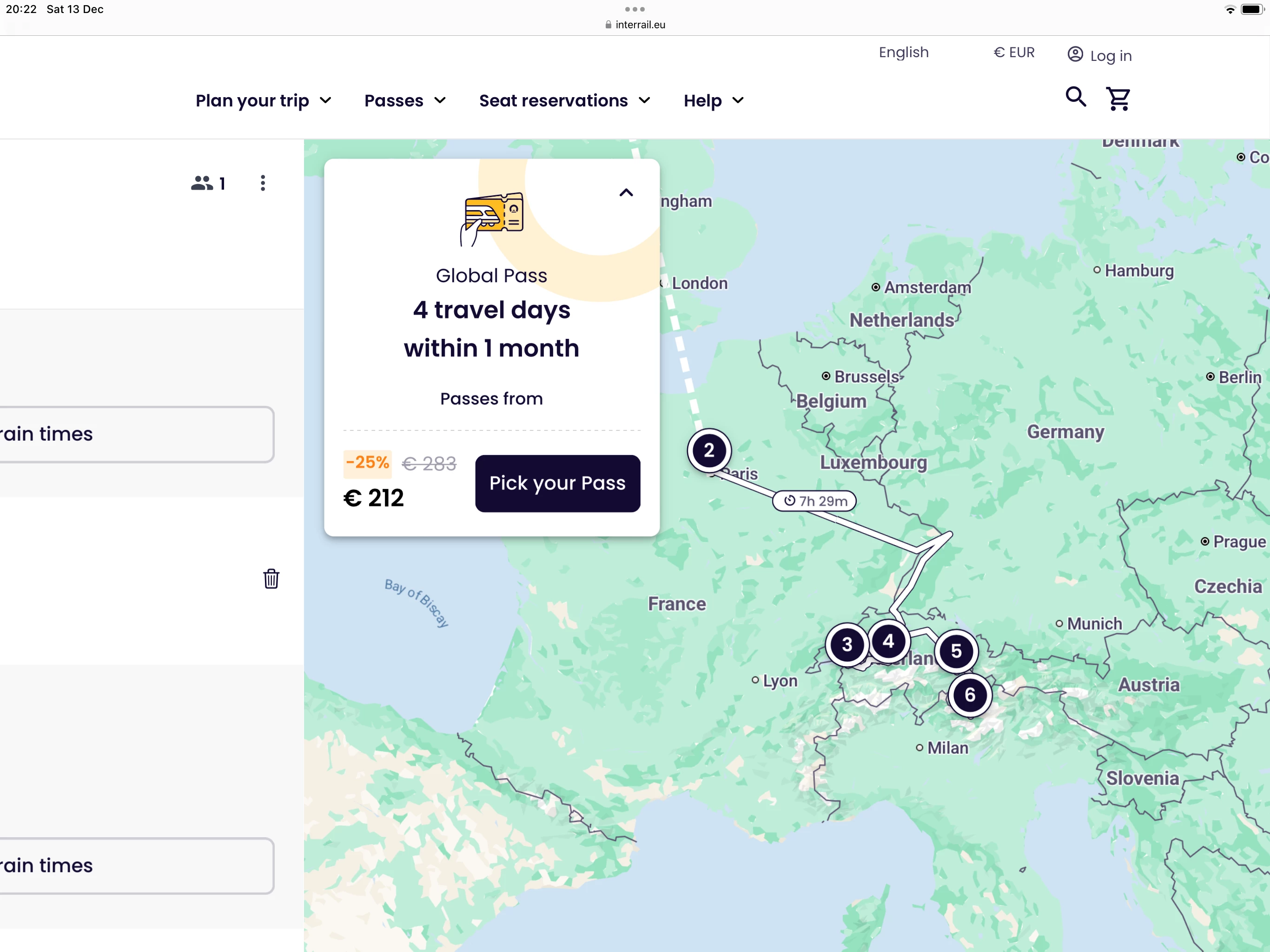
Task: Change currency from EUR
Action: point(1014,53)
